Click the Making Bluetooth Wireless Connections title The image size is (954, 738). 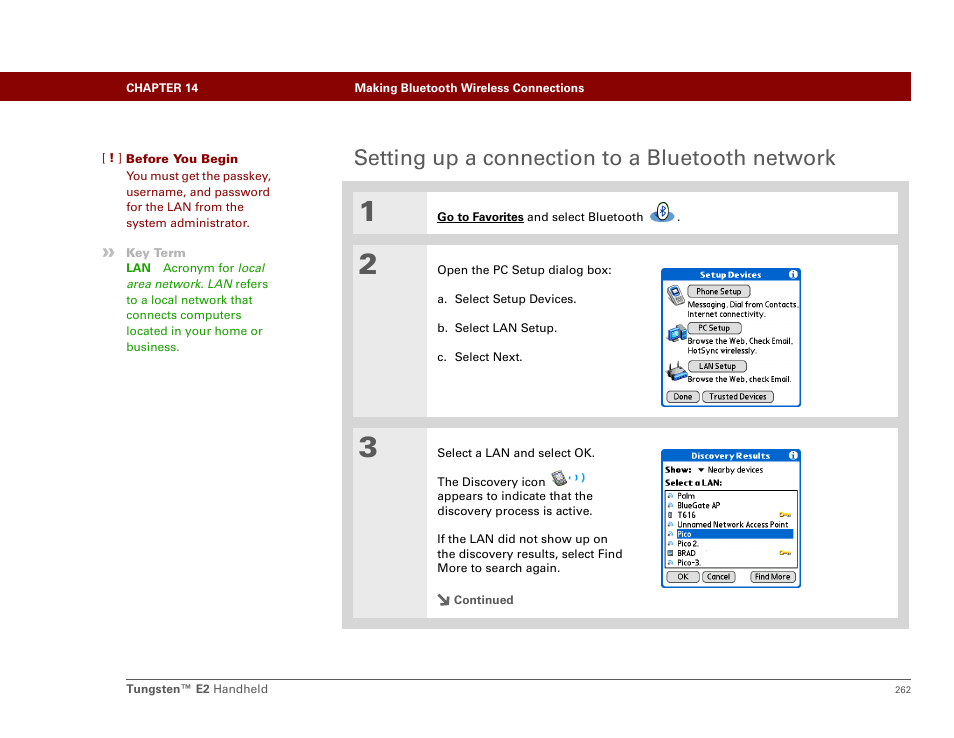pos(469,88)
